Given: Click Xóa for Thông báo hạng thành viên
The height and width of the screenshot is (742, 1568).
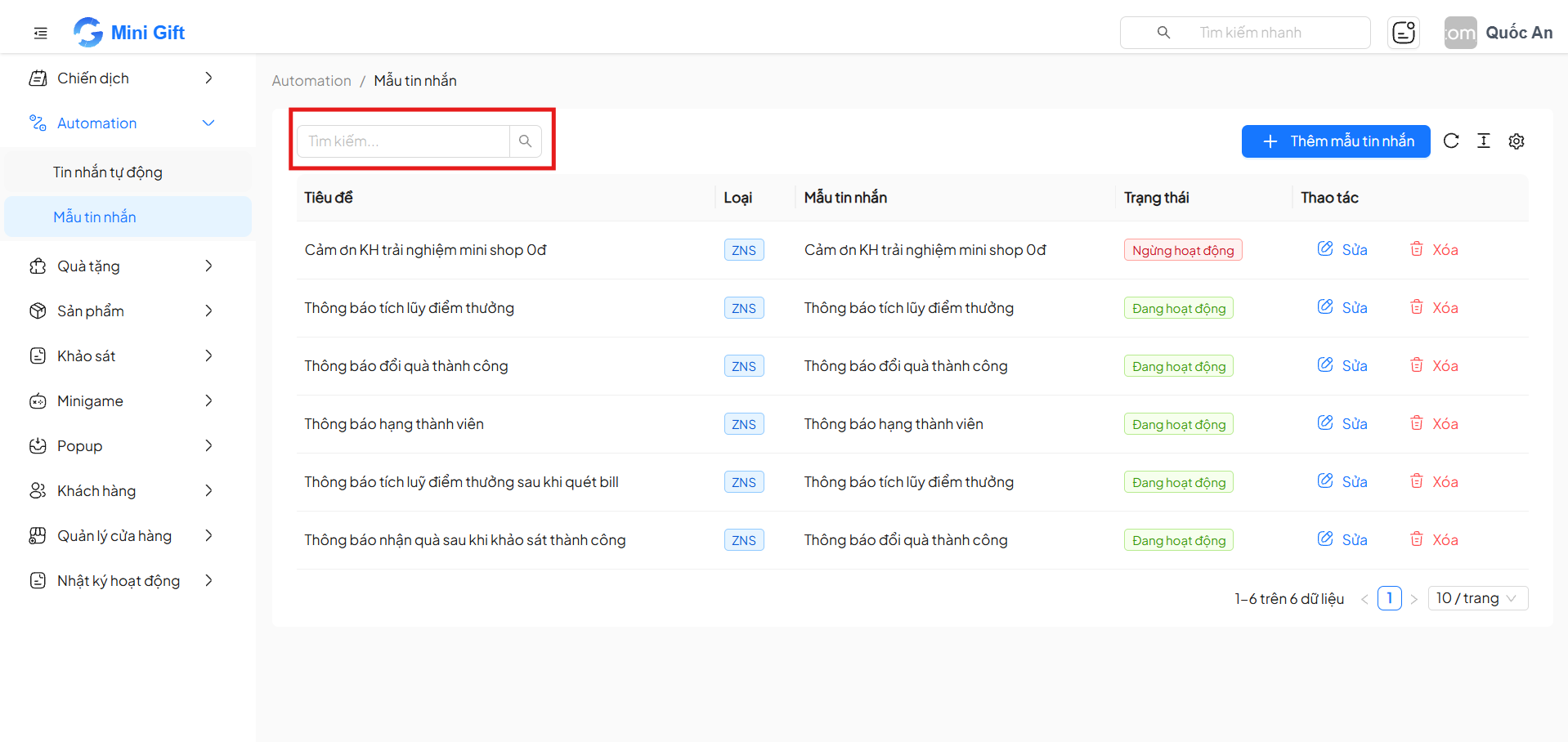Looking at the screenshot, I should coord(1434,423).
